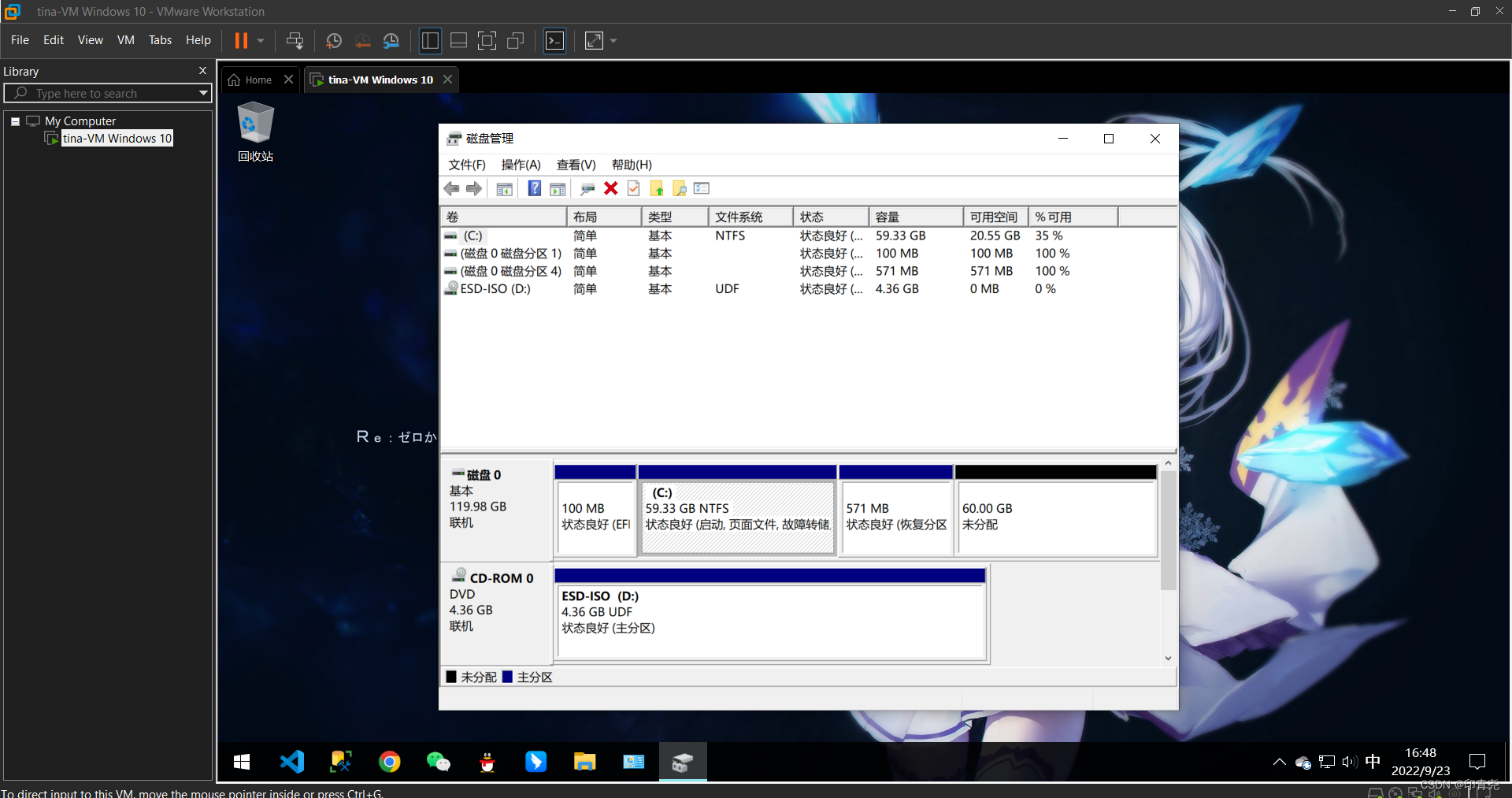Close the Library panel
This screenshot has width=1512, height=798.
coord(202,71)
